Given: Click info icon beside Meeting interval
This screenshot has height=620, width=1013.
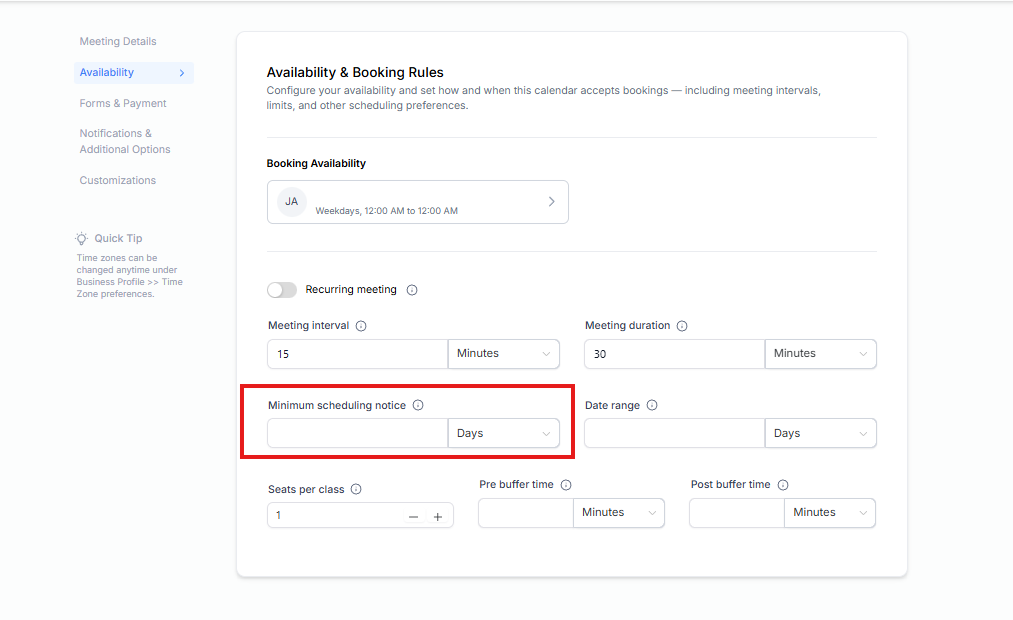Looking at the screenshot, I should (361, 326).
